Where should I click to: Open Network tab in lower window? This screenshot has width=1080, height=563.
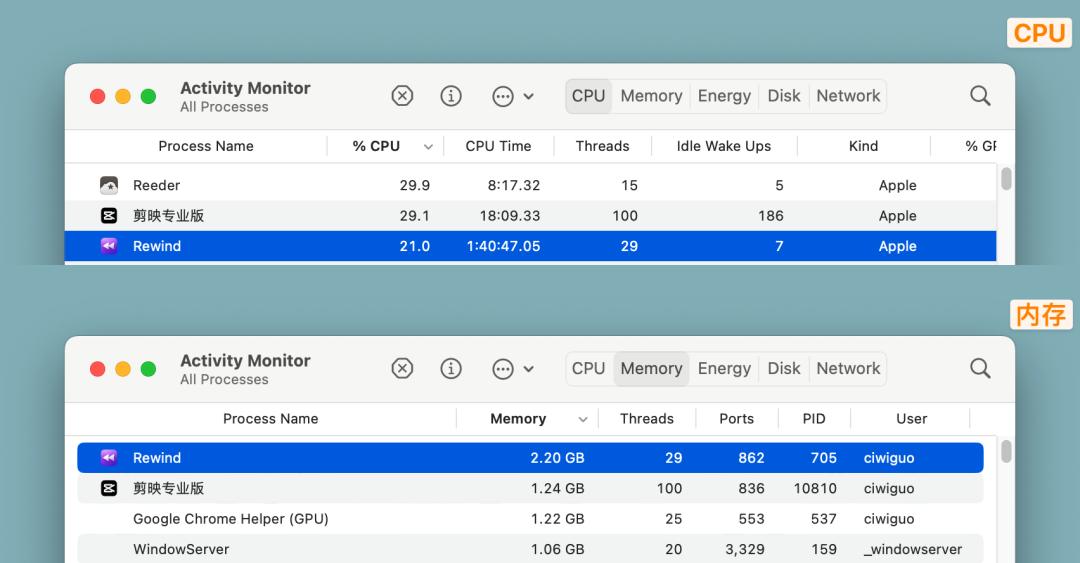pyautogui.click(x=848, y=369)
